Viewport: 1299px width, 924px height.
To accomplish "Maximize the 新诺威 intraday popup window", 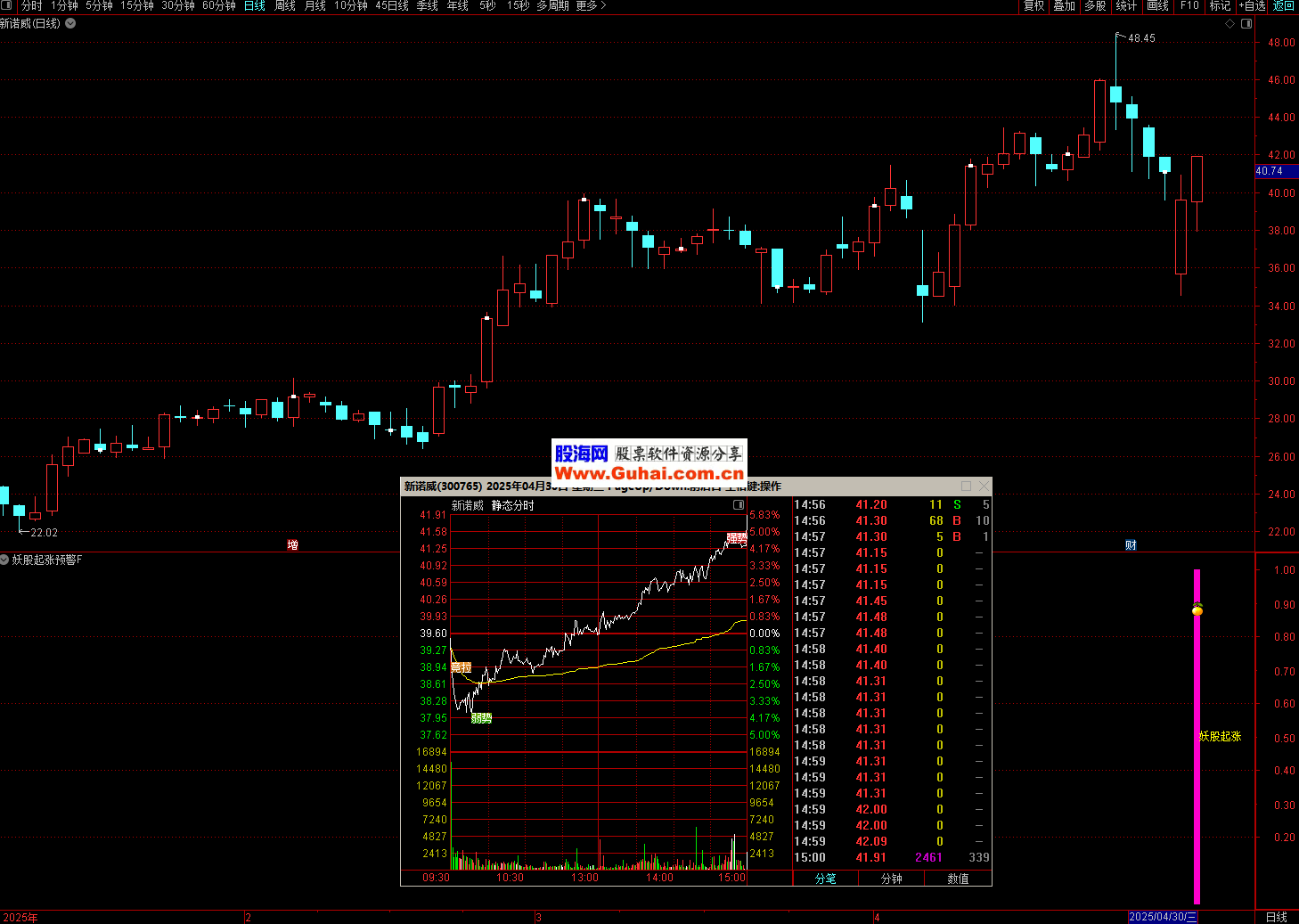I will [x=966, y=486].
